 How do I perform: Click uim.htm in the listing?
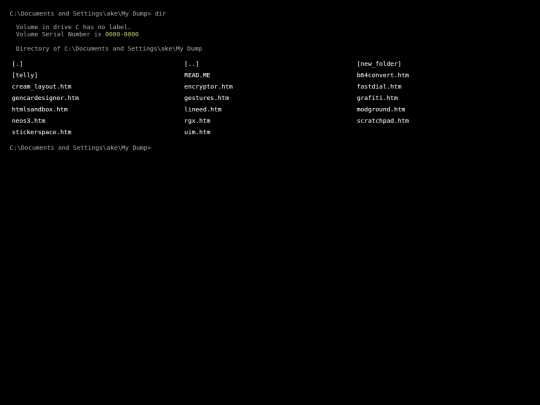197,132
